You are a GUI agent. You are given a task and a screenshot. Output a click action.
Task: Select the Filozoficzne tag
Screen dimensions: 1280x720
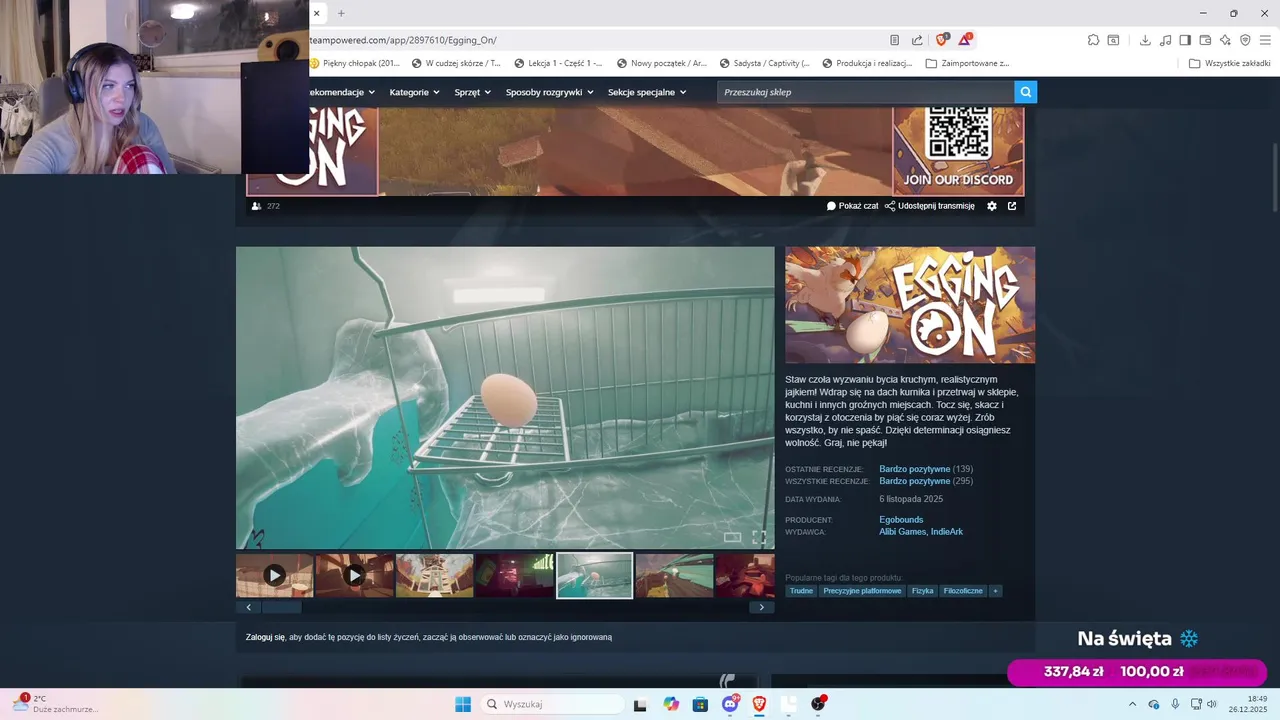point(963,591)
